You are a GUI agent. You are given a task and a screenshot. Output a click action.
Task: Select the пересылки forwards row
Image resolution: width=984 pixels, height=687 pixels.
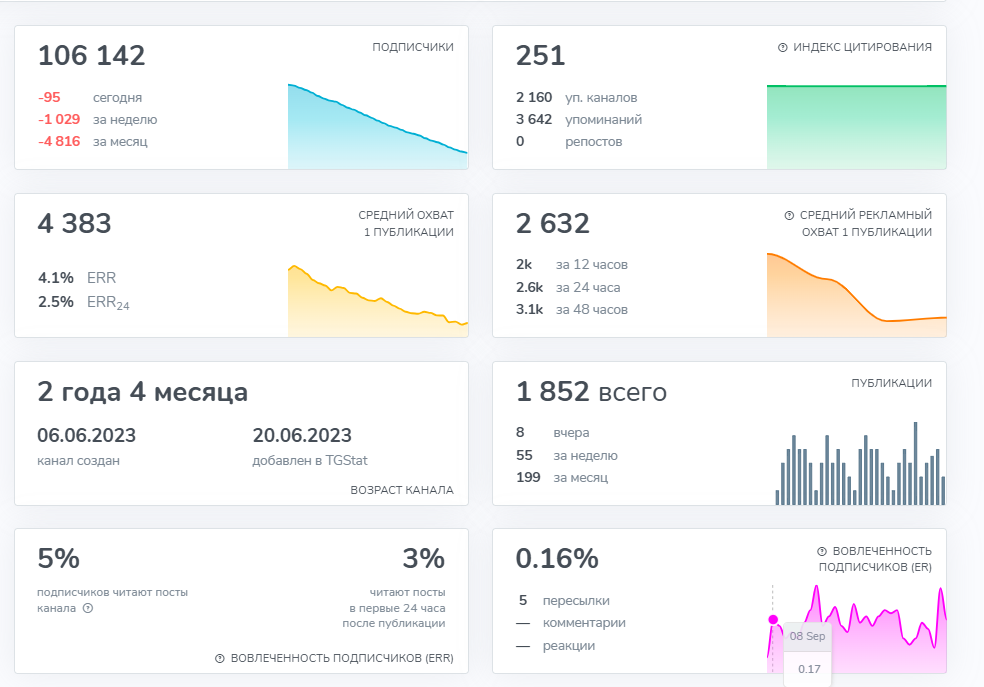(x=563, y=601)
